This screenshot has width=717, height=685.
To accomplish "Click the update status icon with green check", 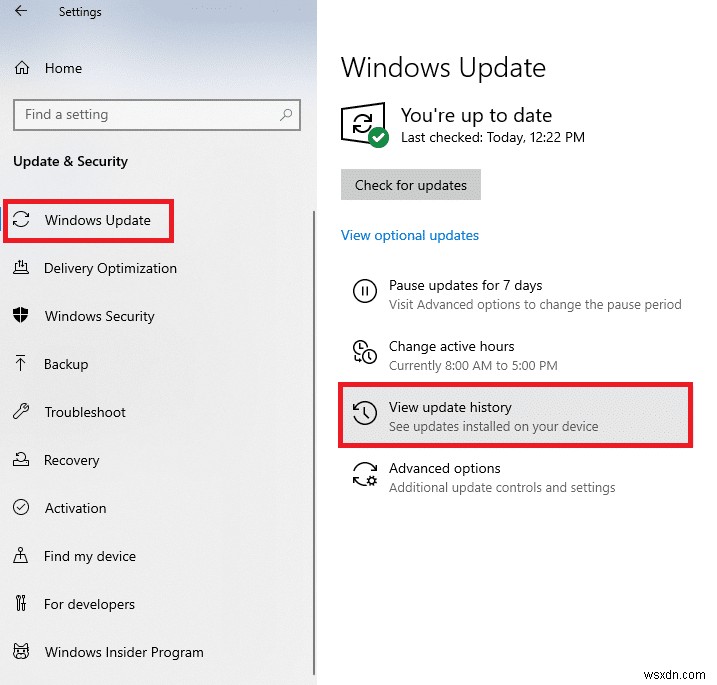I will 364,125.
